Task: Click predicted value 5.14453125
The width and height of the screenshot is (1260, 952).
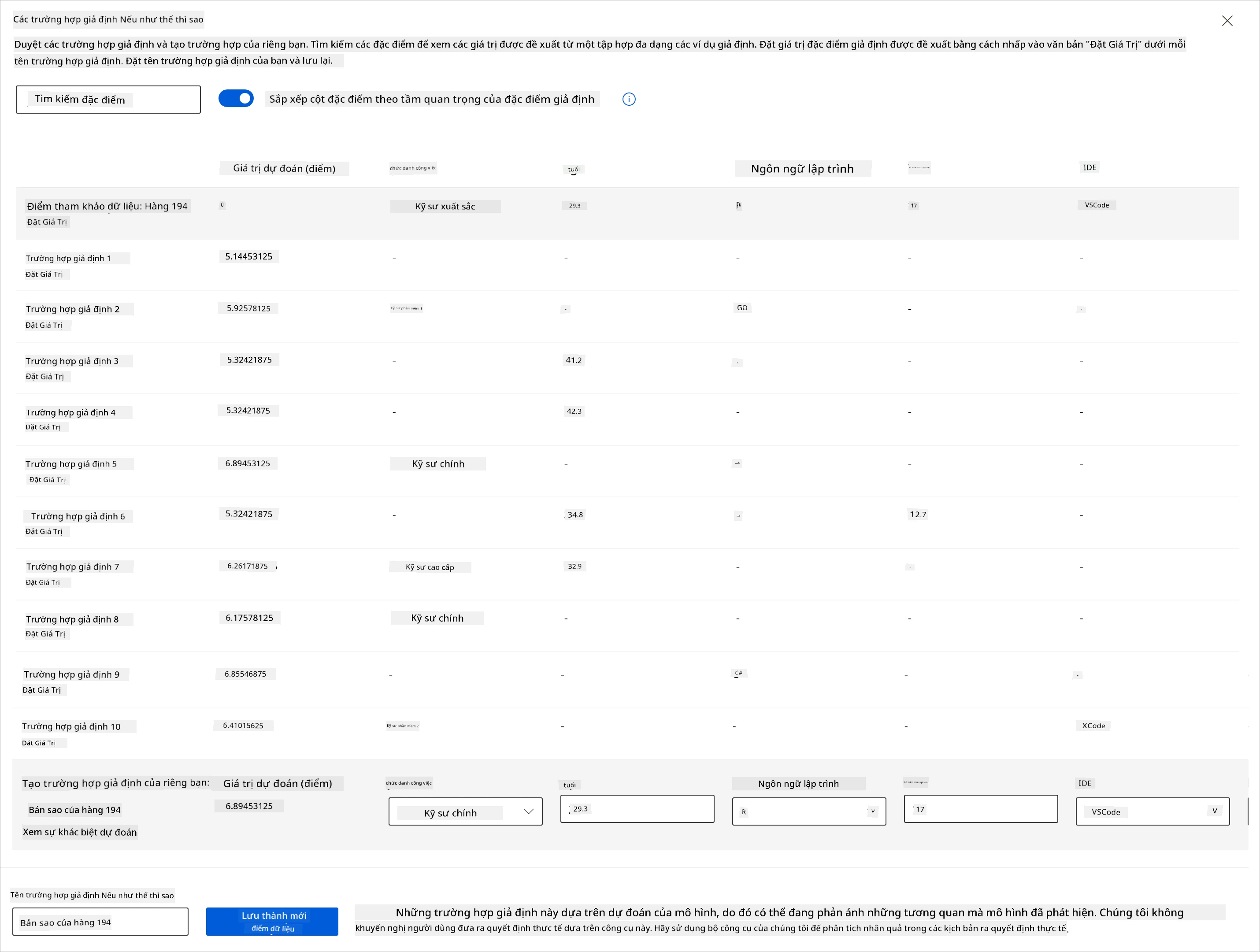Action: coord(249,256)
